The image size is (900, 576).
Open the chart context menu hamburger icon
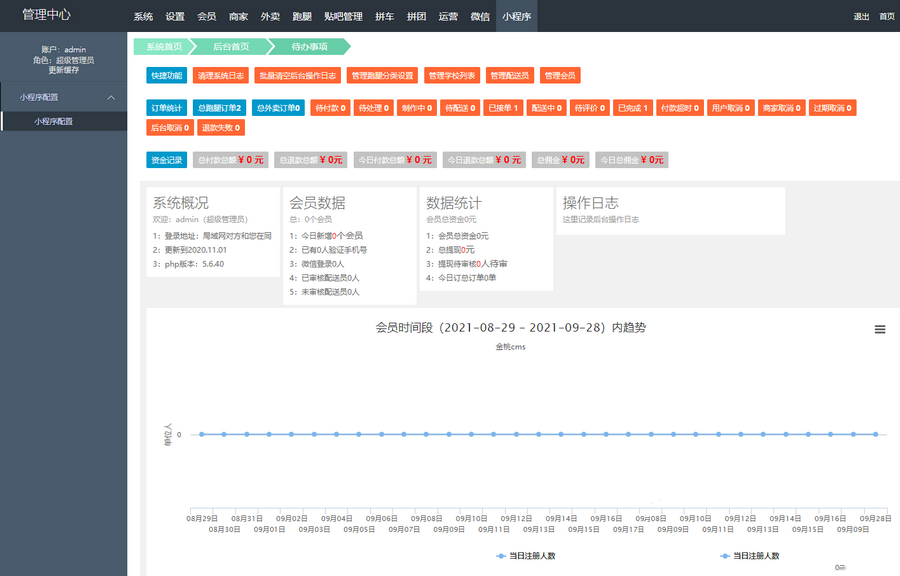(x=880, y=329)
